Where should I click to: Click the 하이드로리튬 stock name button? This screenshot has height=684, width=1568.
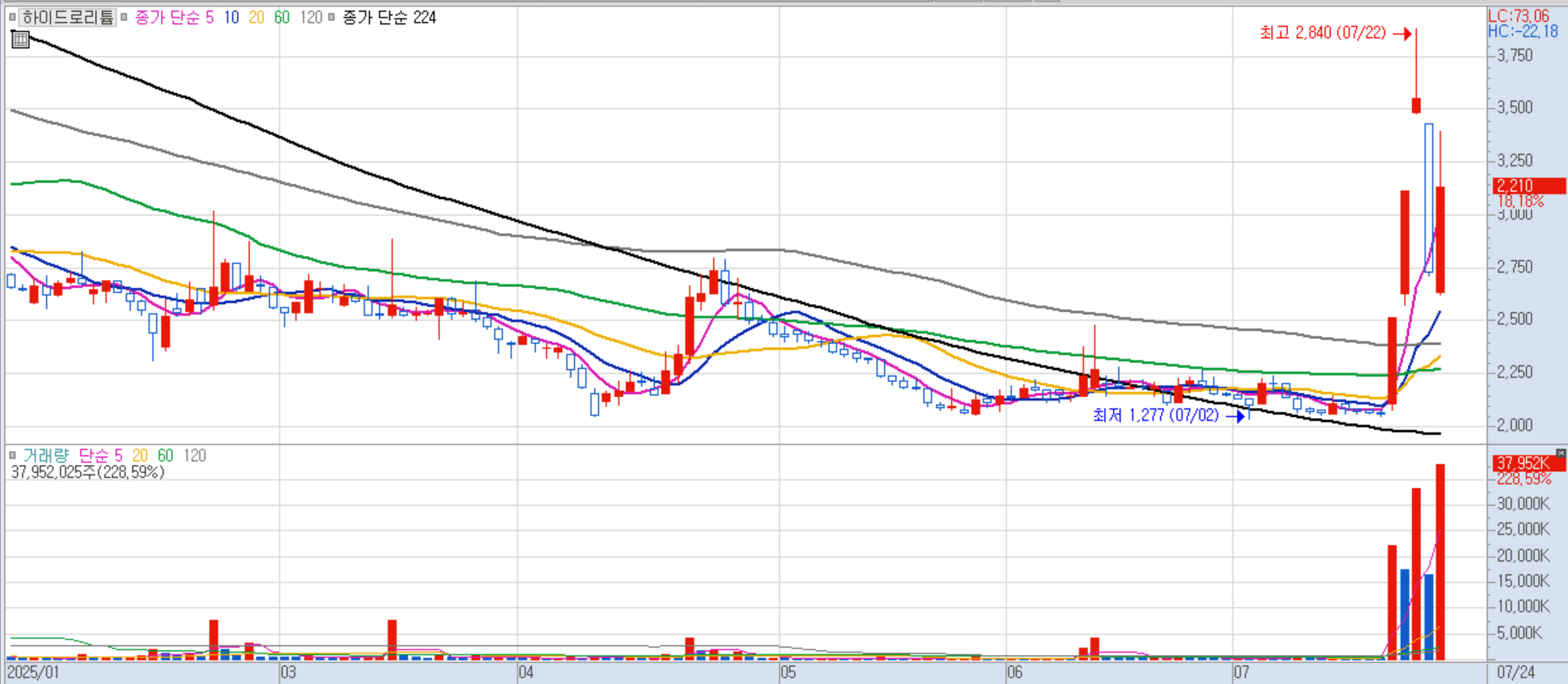68,17
